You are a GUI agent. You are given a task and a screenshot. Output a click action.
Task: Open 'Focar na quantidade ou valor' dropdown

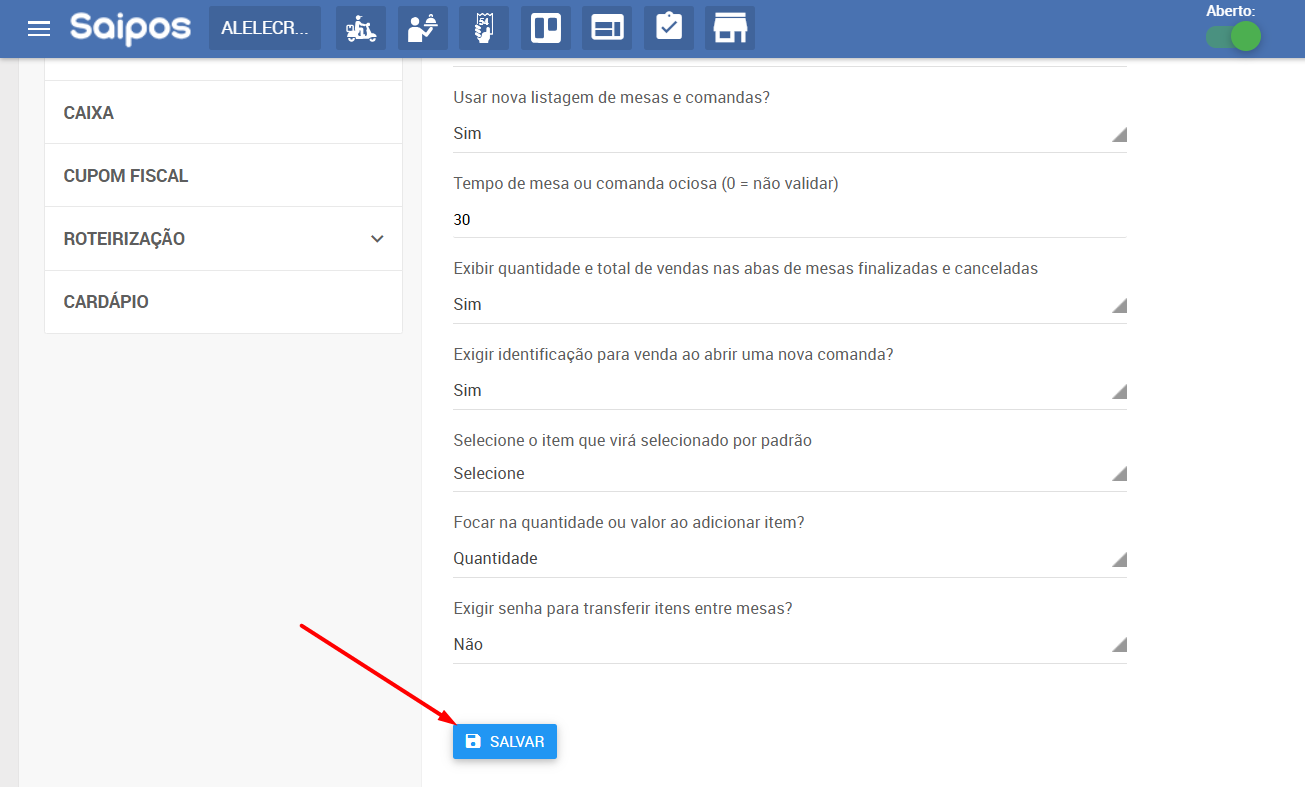789,559
